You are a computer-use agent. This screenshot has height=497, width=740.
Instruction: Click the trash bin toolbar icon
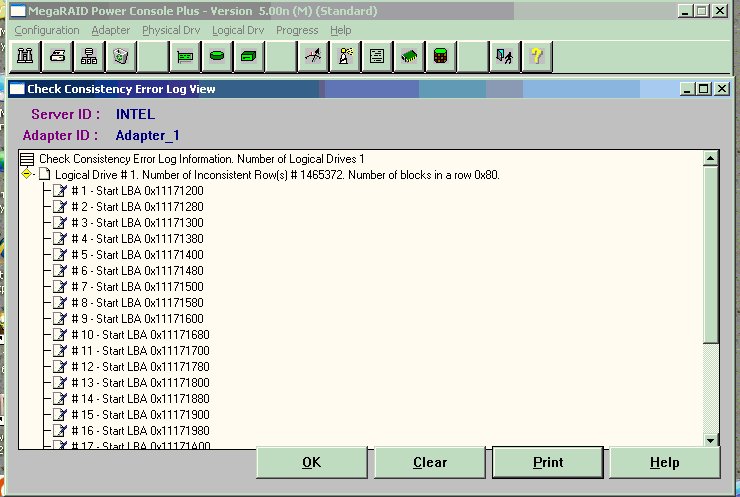pos(121,57)
